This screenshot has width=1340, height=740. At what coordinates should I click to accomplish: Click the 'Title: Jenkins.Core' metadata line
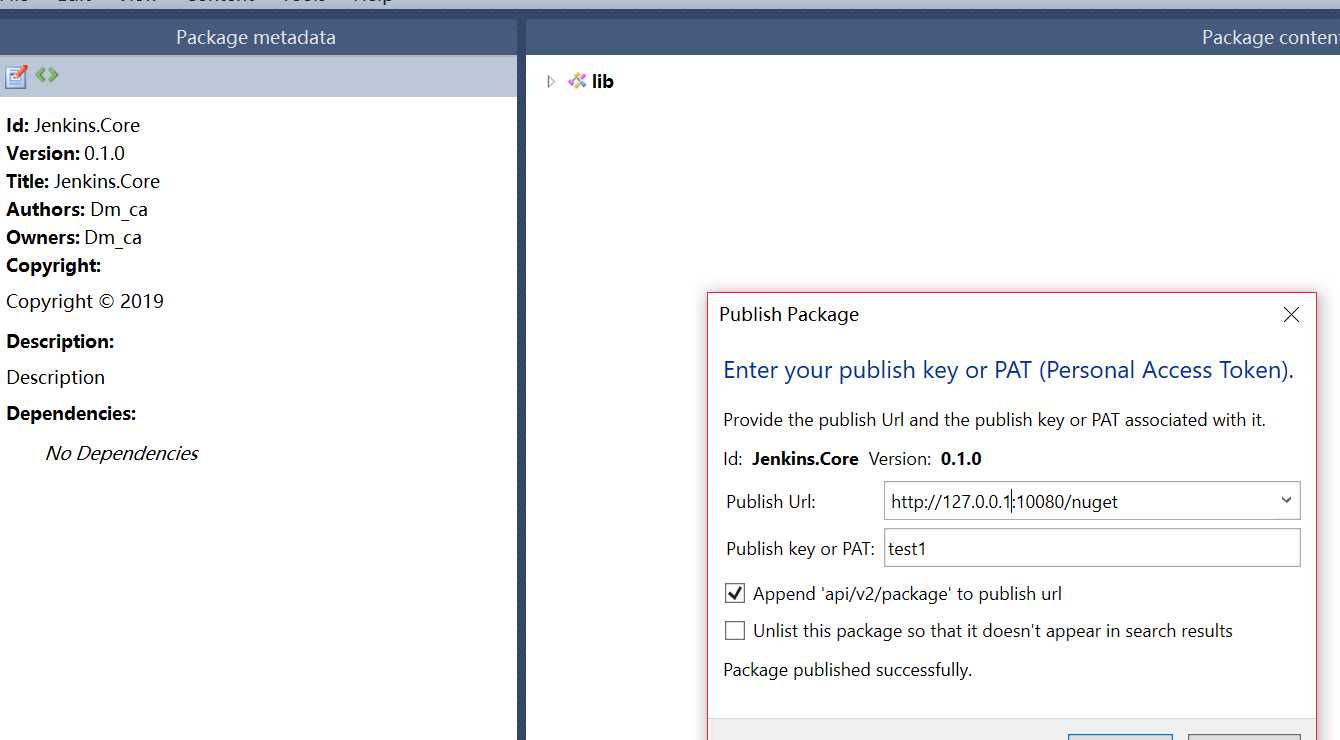[x=83, y=182]
